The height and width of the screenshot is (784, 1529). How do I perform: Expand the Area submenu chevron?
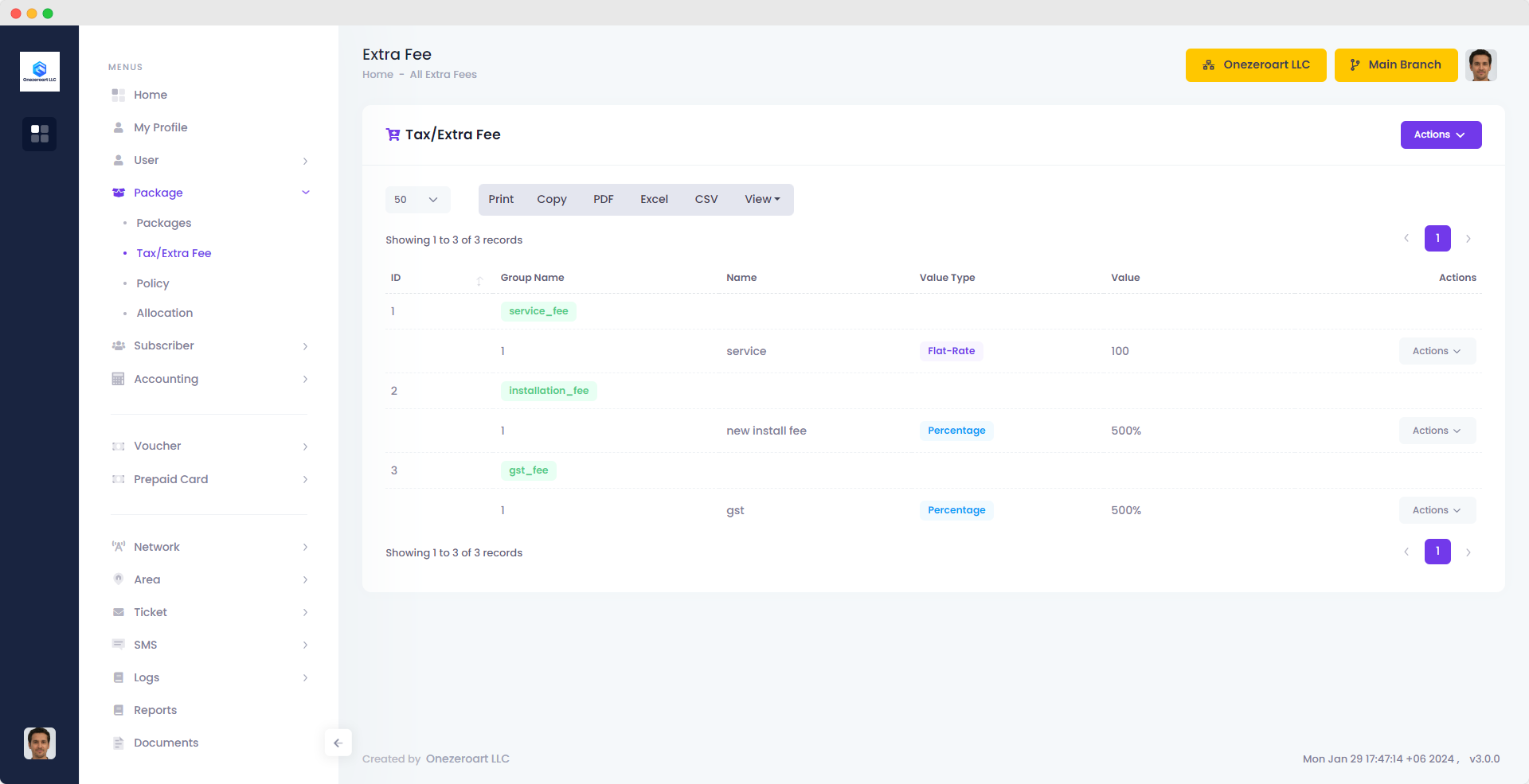click(x=306, y=579)
